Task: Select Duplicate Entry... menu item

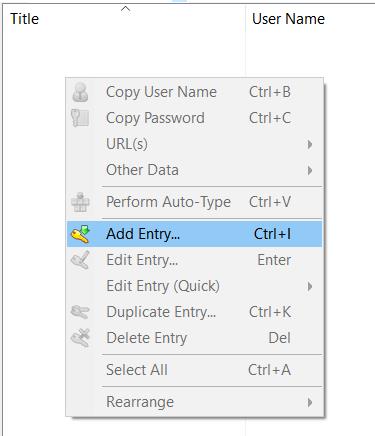Action: coord(195,312)
